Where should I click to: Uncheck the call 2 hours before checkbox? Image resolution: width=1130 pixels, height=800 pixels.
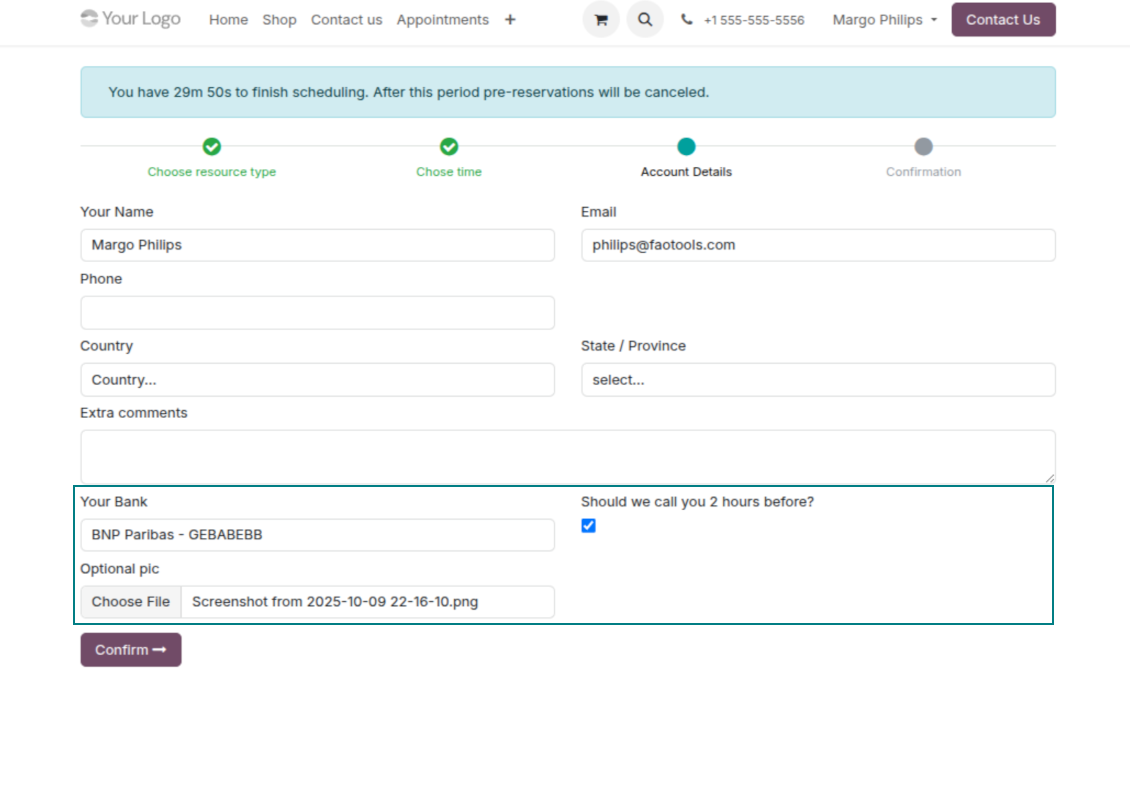point(589,526)
